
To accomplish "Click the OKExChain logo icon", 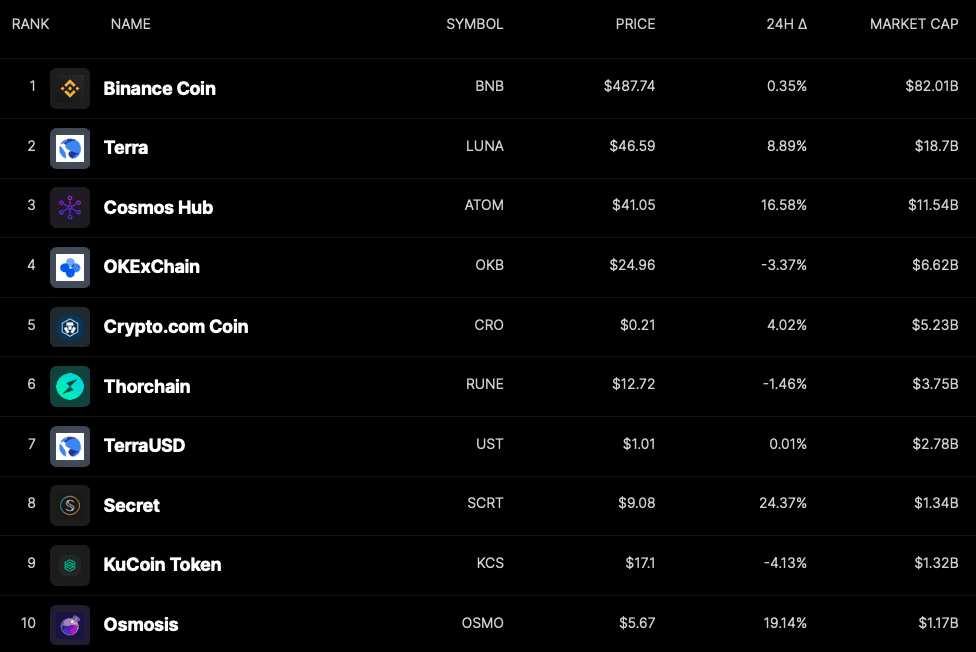I will [x=70, y=267].
